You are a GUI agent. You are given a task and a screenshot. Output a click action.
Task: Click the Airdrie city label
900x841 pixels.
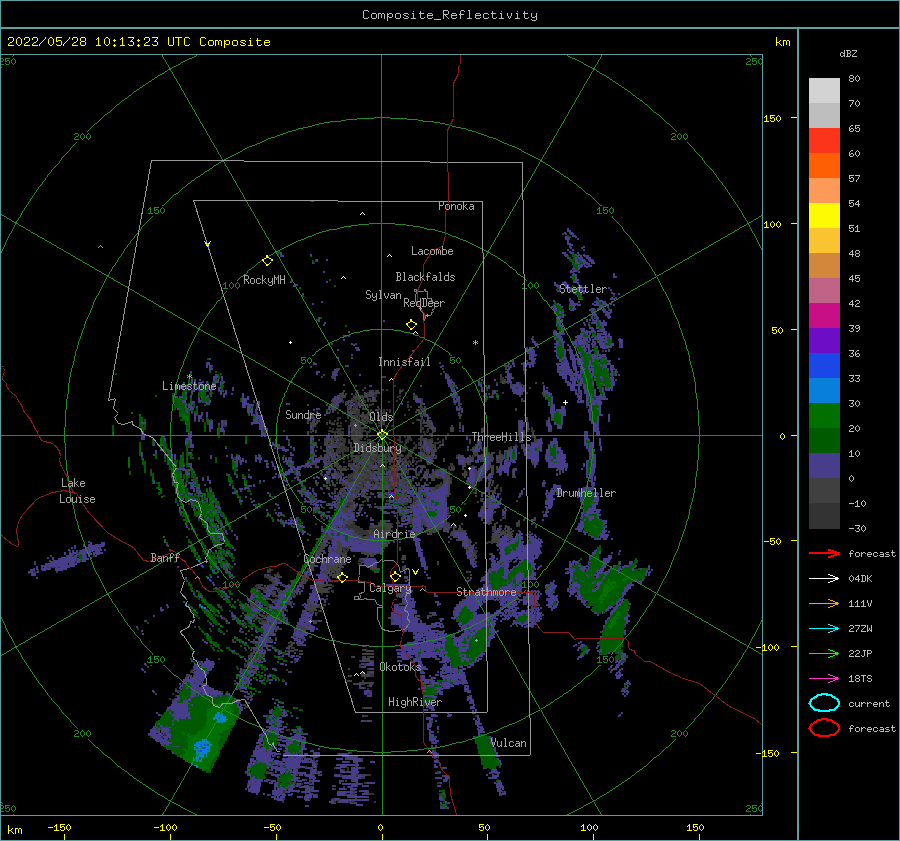394,534
